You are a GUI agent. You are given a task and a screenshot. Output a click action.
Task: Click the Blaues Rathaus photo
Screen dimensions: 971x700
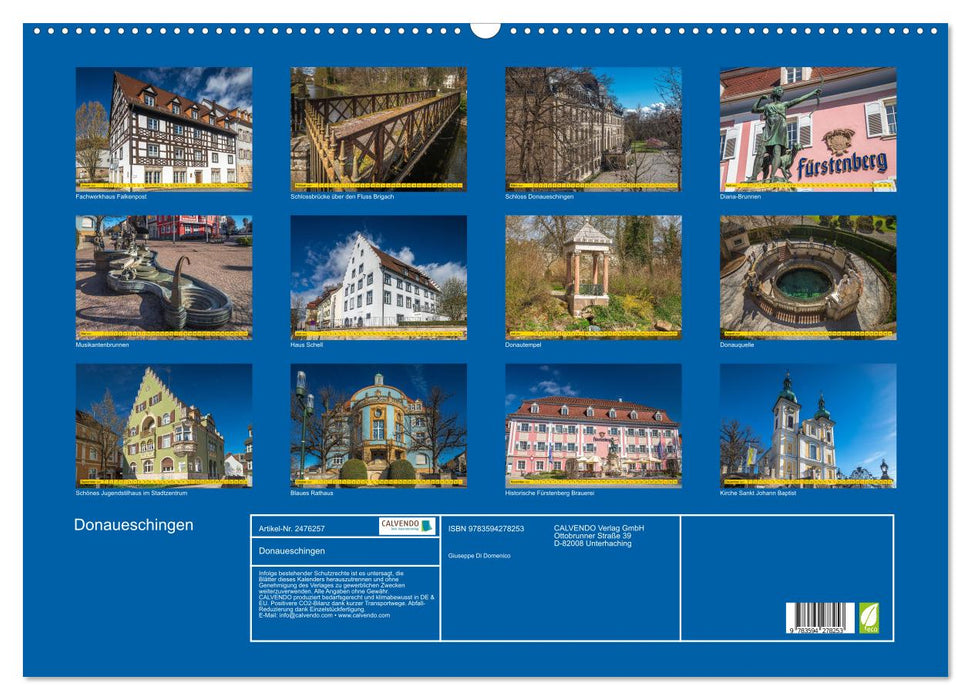click(378, 426)
